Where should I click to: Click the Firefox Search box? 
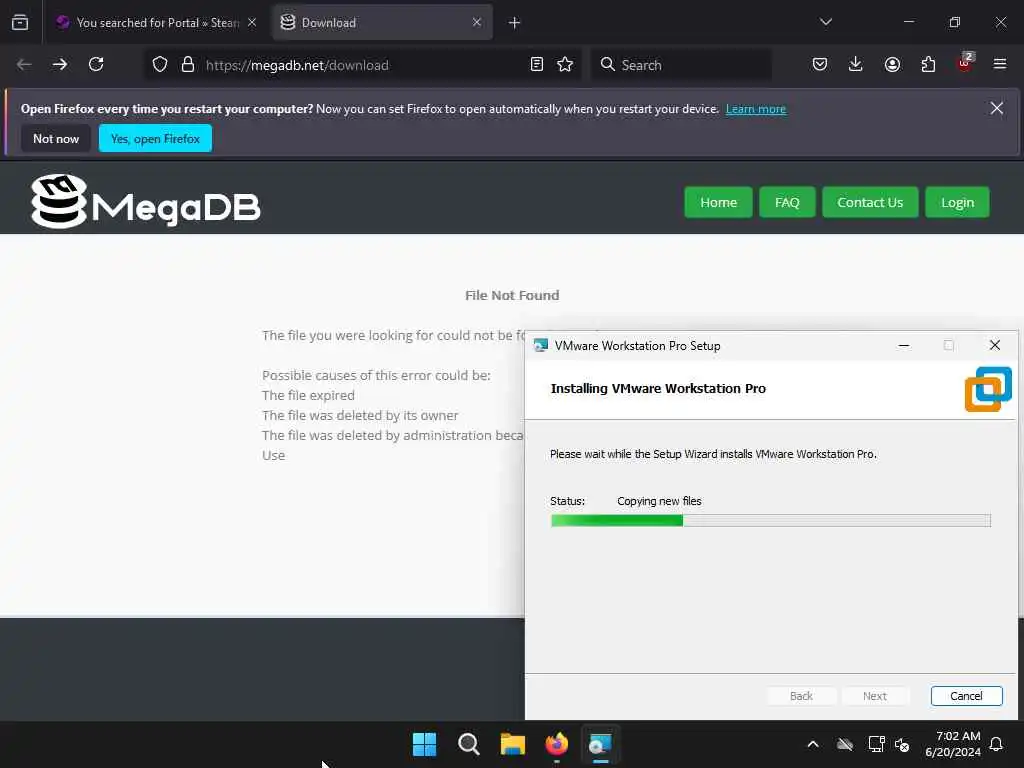click(x=681, y=65)
